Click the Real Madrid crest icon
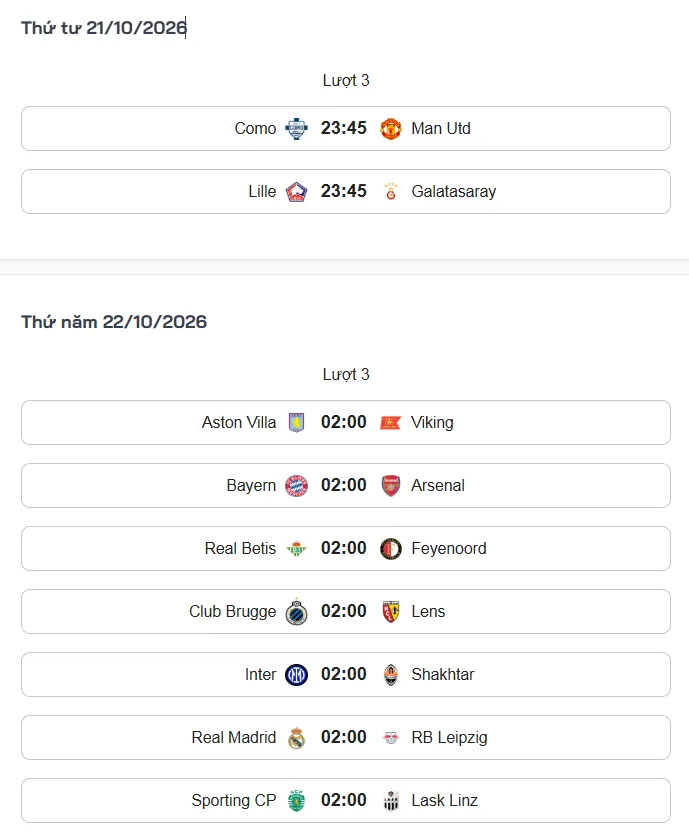This screenshot has height=837, width=689. [296, 738]
